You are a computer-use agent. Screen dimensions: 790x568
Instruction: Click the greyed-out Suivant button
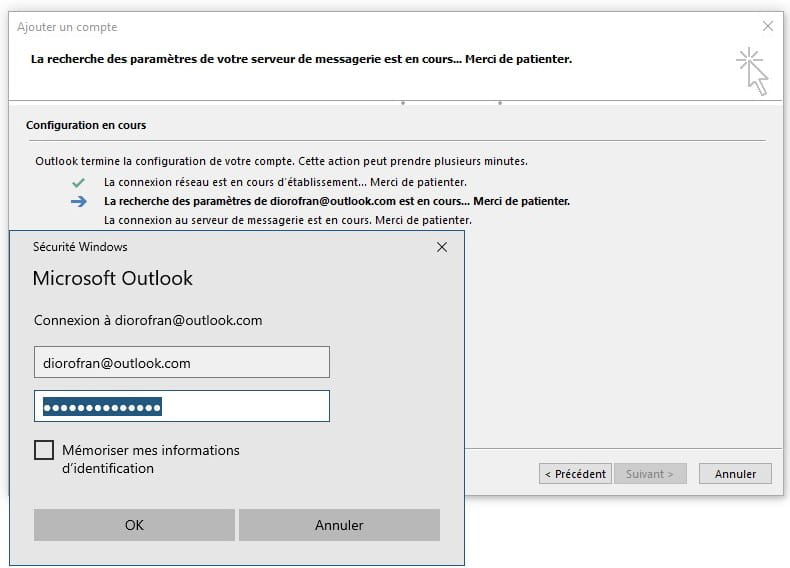650,474
